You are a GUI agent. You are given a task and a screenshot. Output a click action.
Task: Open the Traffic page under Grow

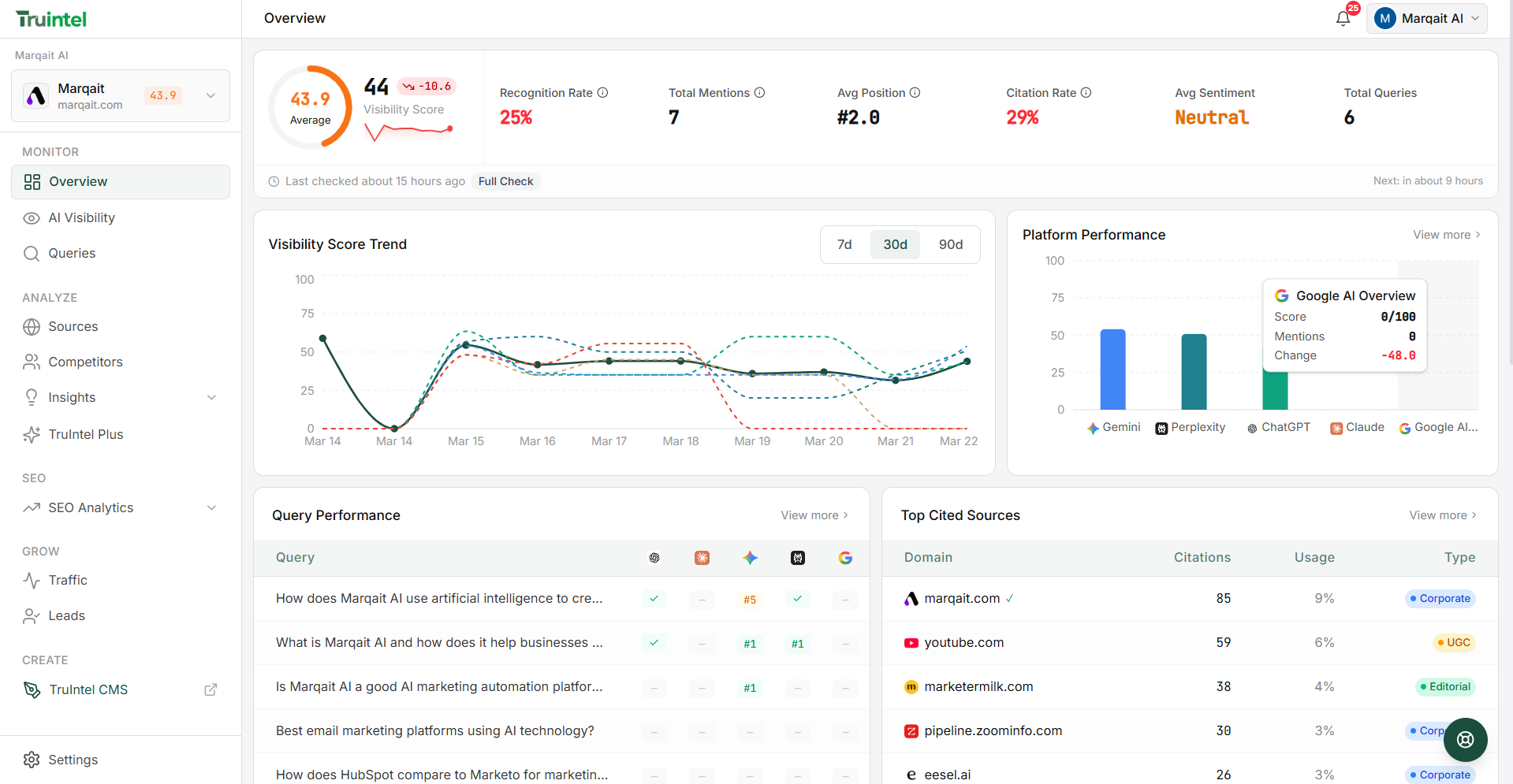pos(66,580)
